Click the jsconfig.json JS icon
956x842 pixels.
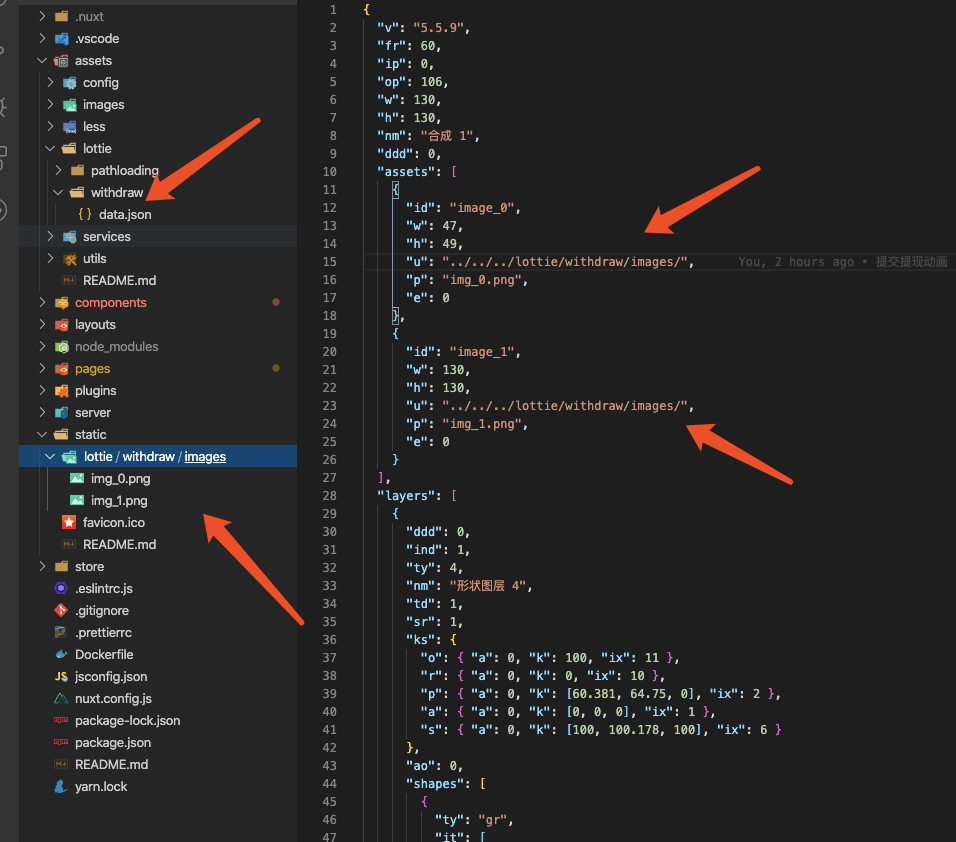(61, 676)
